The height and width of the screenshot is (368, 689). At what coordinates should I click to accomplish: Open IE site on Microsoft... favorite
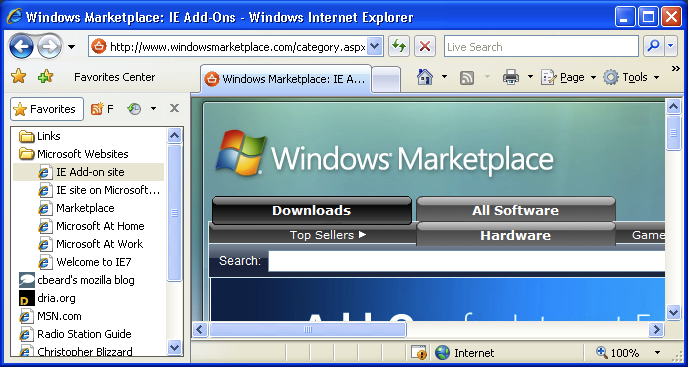click(x=99, y=190)
